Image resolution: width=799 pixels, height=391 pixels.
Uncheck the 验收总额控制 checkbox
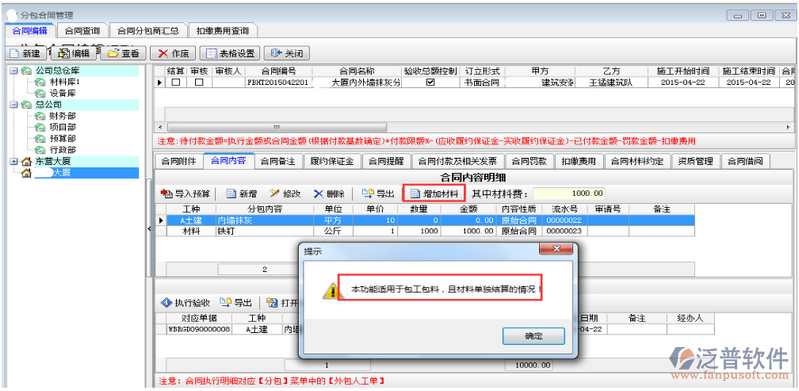pyautogui.click(x=430, y=82)
